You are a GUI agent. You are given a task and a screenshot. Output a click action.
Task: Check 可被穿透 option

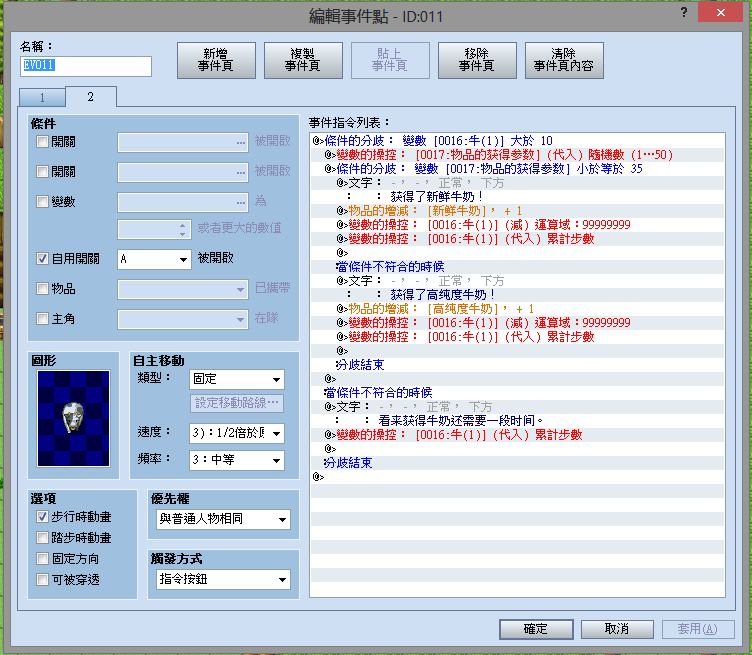click(42, 580)
